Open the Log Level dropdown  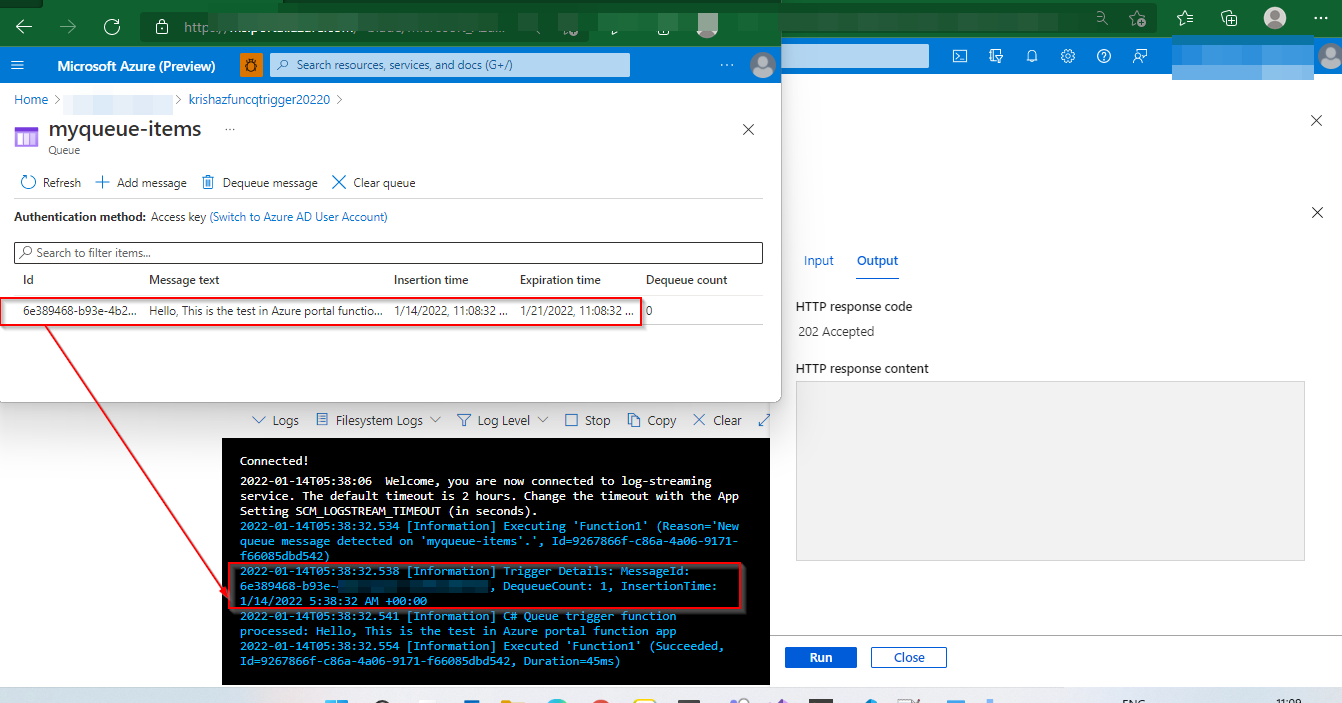[503, 420]
